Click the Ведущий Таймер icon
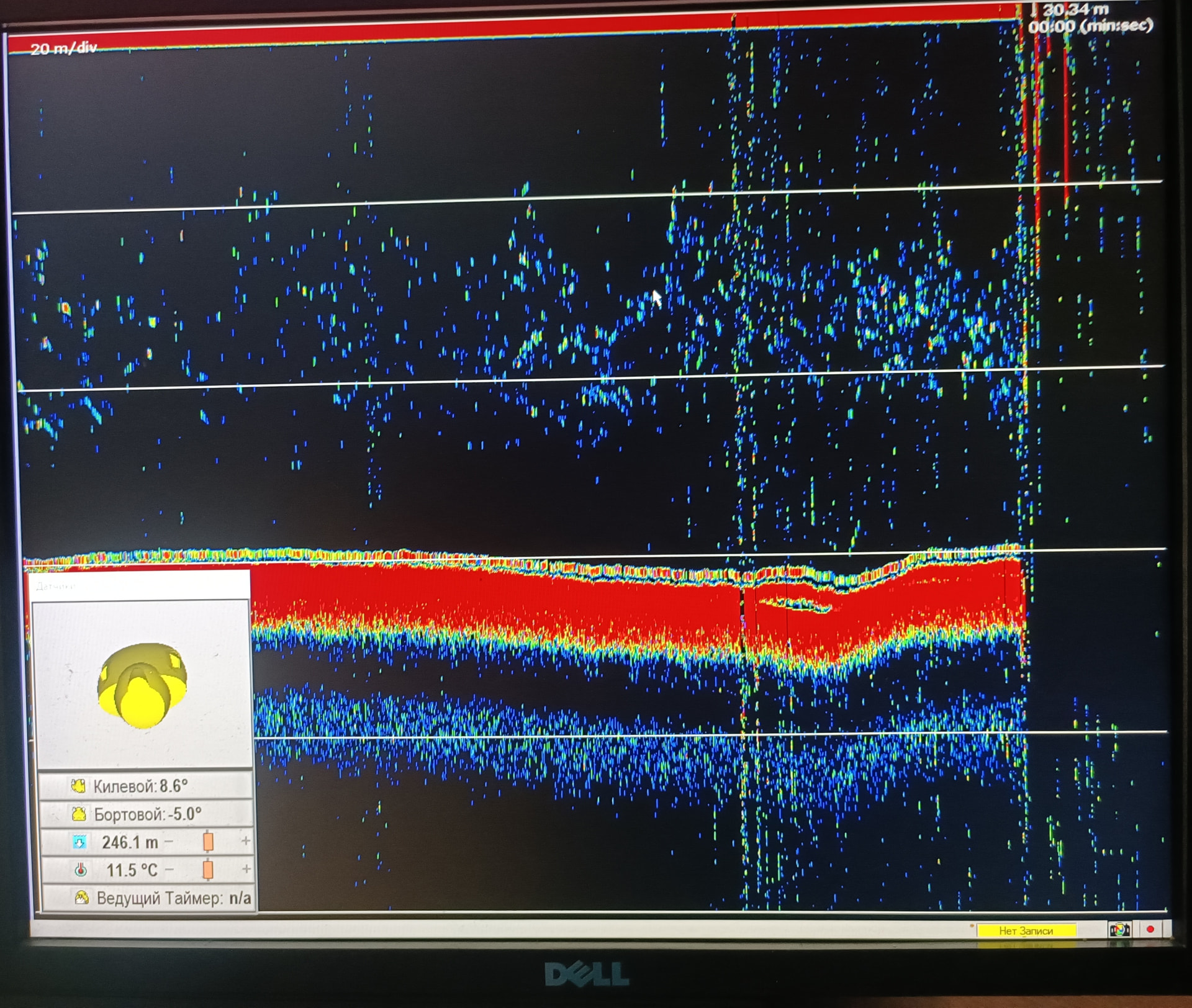Screen dimensions: 1192x1008 (x=81, y=898)
